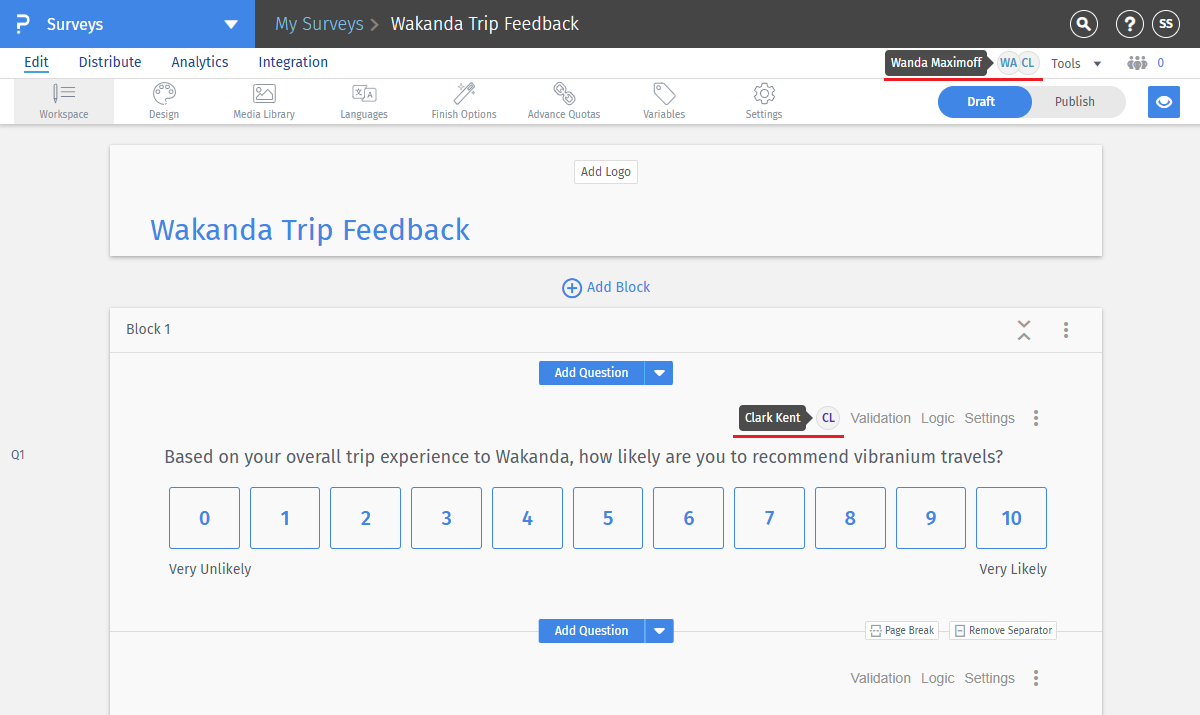Select rating 8 on the scale
Image resolution: width=1200 pixels, height=715 pixels.
(850, 518)
